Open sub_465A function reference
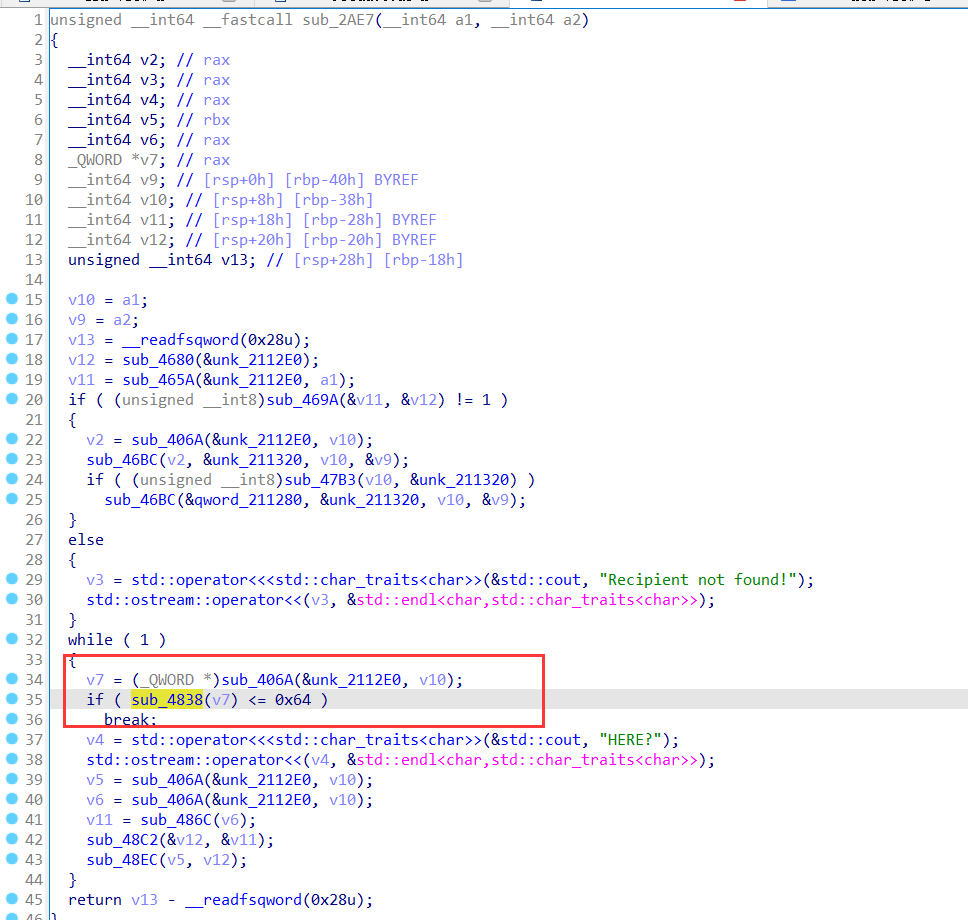968x920 pixels. 158,380
